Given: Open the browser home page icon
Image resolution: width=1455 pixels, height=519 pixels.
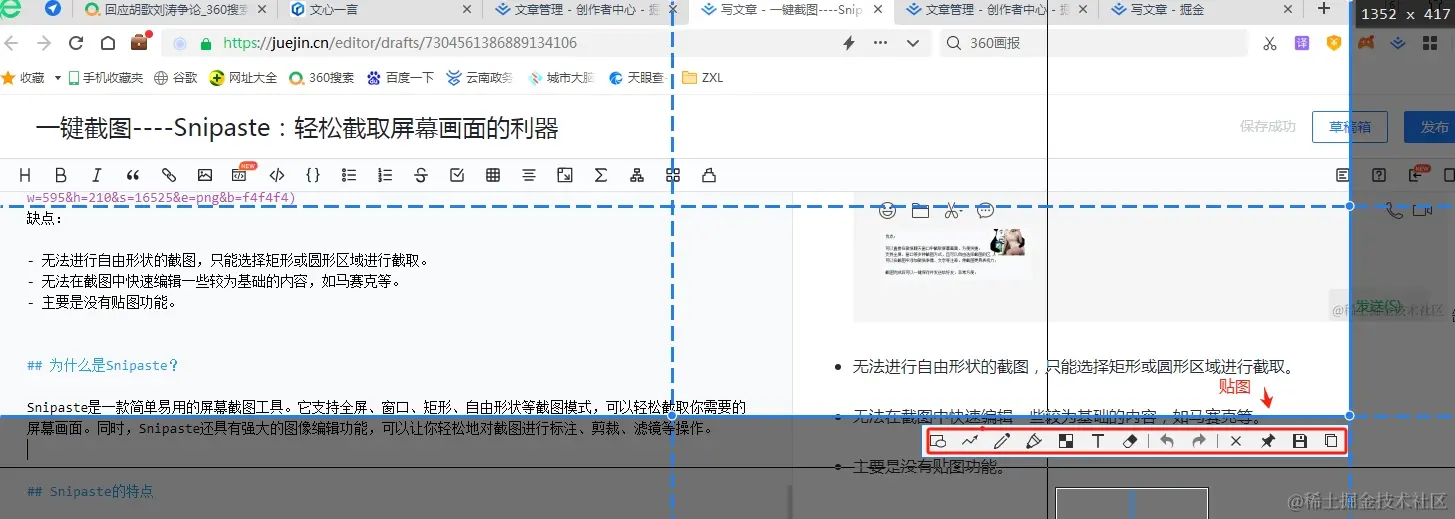Looking at the screenshot, I should 107,44.
